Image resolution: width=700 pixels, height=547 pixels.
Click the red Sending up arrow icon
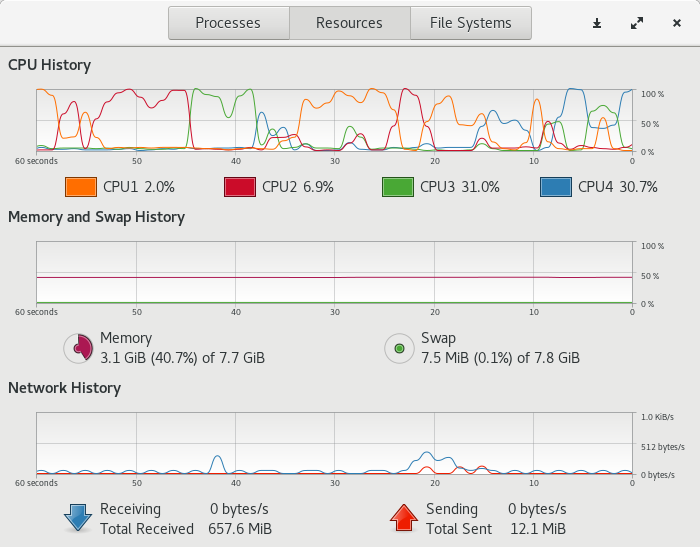coord(404,518)
